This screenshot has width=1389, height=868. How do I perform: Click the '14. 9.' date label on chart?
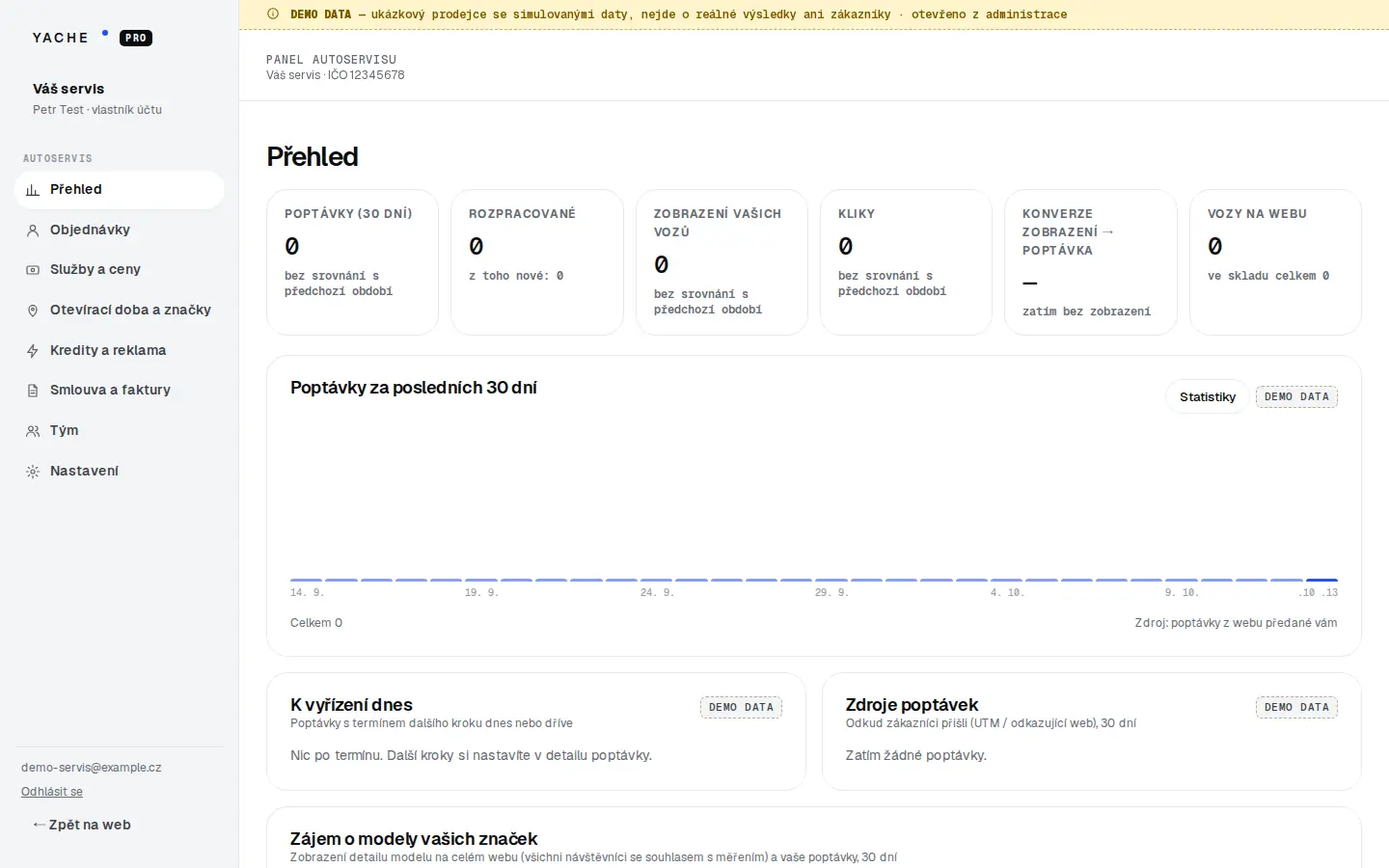(x=307, y=593)
